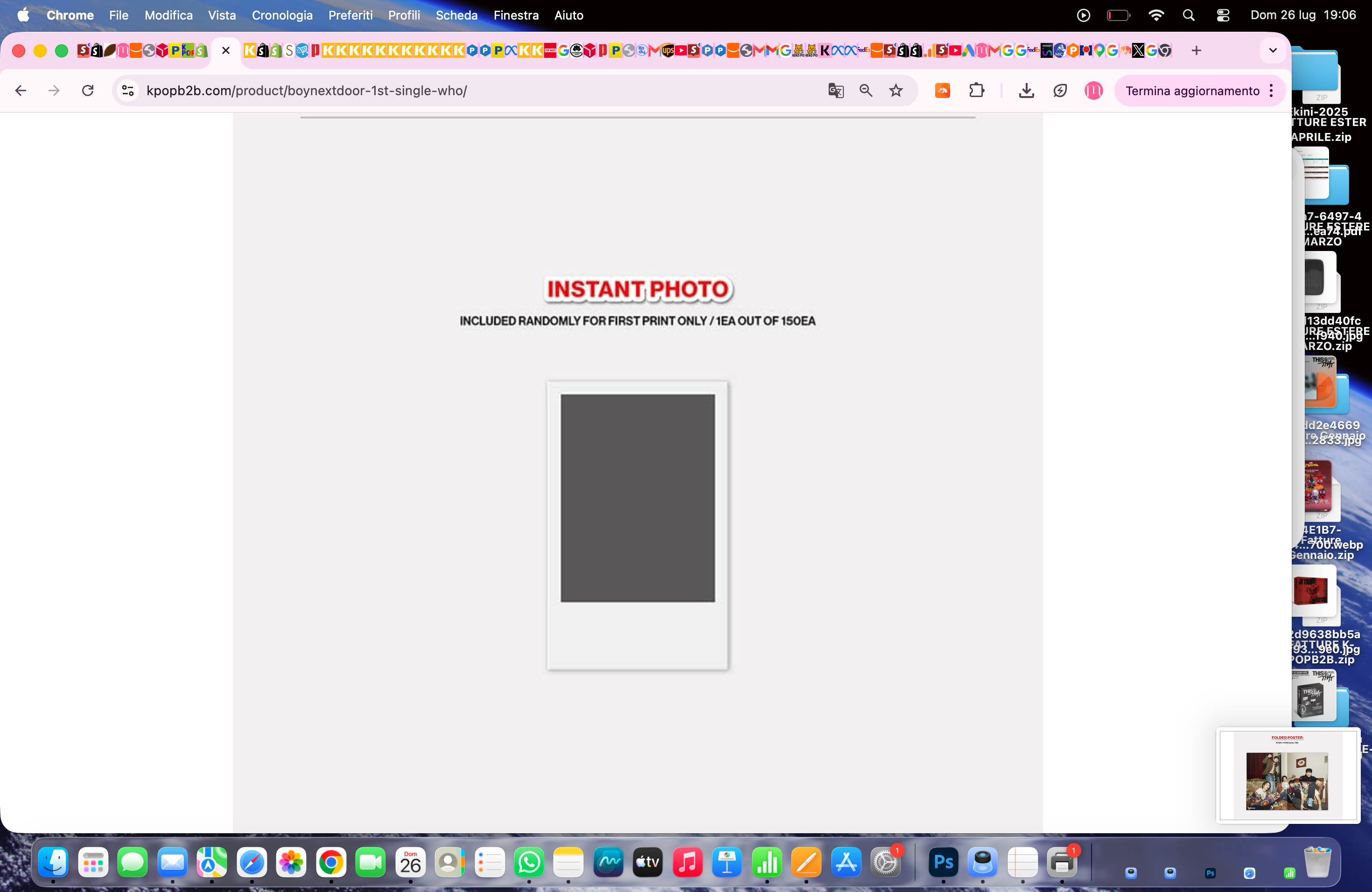1372x892 pixels.
Task: Close the current active tab
Action: pyautogui.click(x=226, y=51)
